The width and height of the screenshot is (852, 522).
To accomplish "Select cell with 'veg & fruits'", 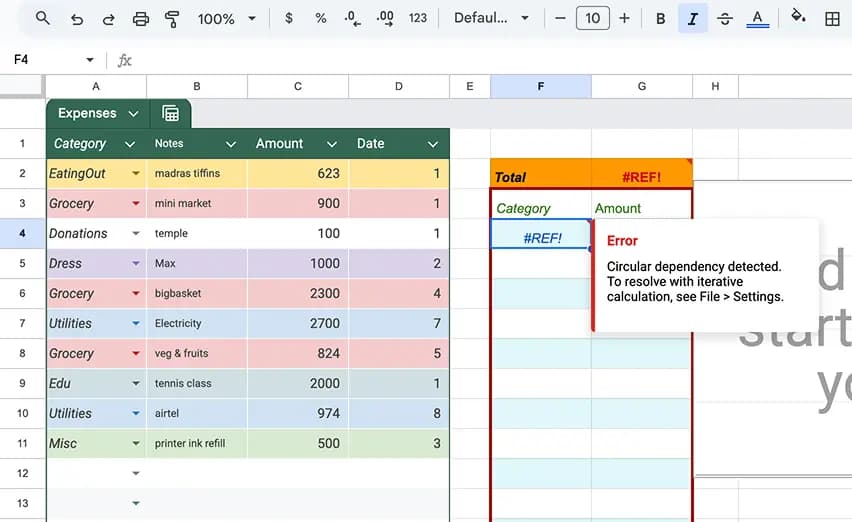I will tap(197, 354).
